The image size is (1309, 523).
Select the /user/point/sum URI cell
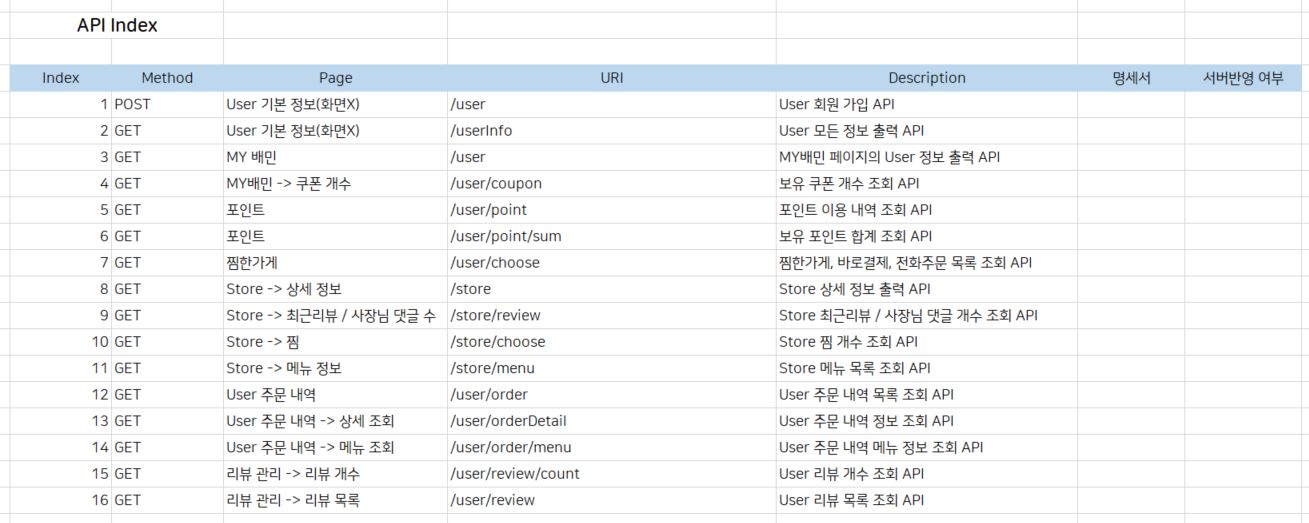[500, 236]
